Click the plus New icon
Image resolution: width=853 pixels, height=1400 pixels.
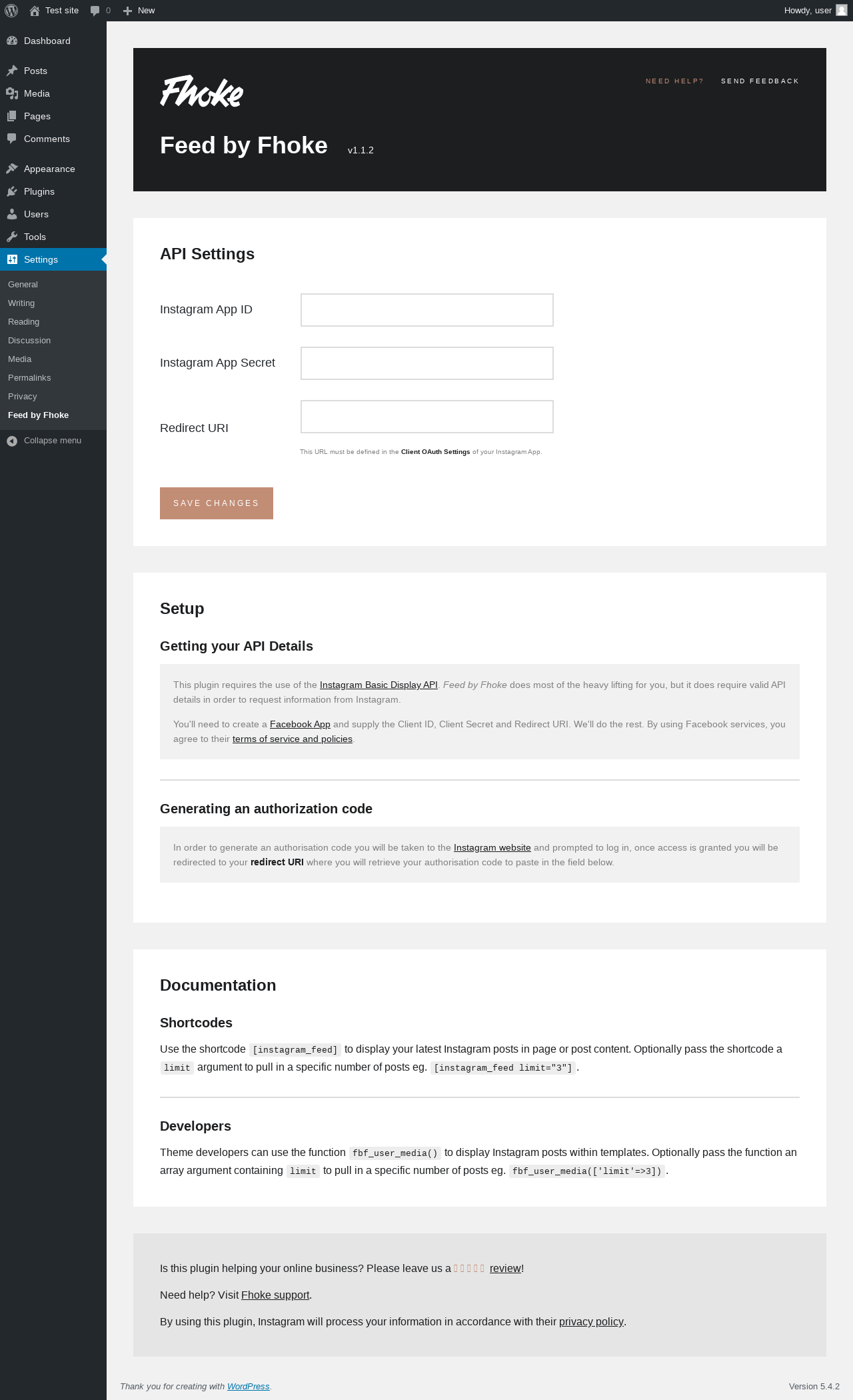click(x=127, y=11)
